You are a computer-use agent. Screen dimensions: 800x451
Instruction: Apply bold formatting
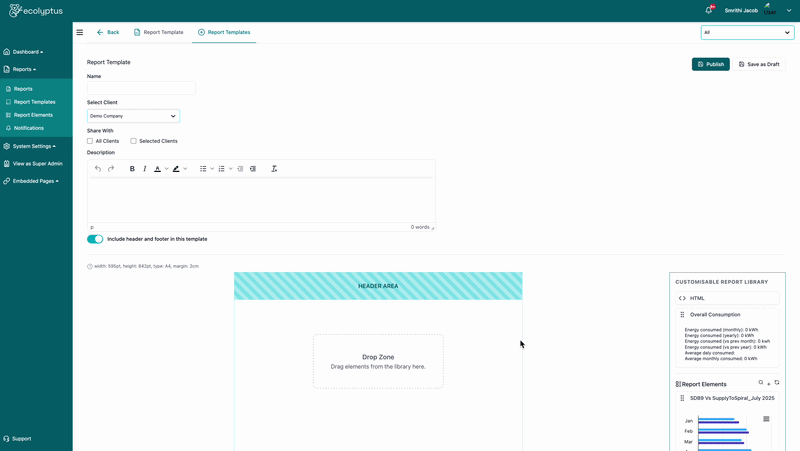pyautogui.click(x=132, y=168)
